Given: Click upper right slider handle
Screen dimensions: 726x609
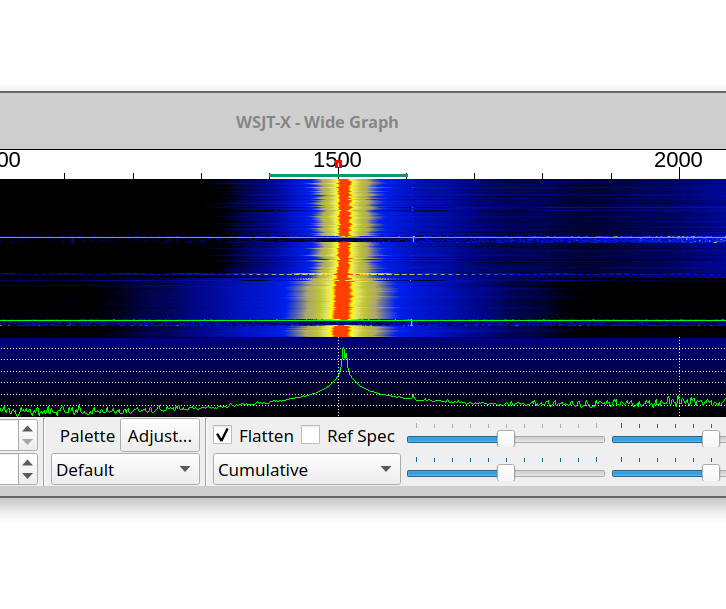Looking at the screenshot, I should tap(711, 439).
